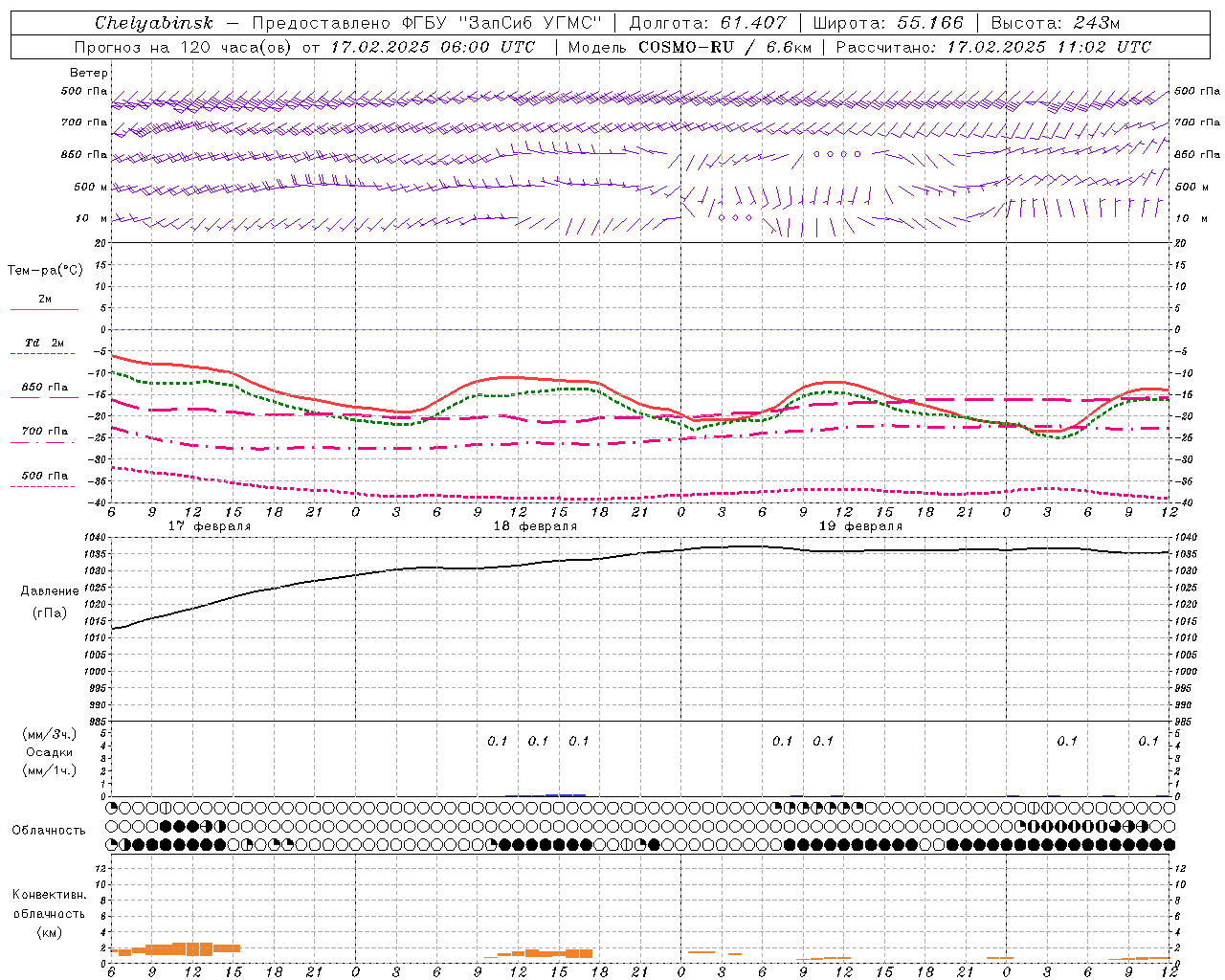Click the 'Осадки' precipitation label

(50, 752)
